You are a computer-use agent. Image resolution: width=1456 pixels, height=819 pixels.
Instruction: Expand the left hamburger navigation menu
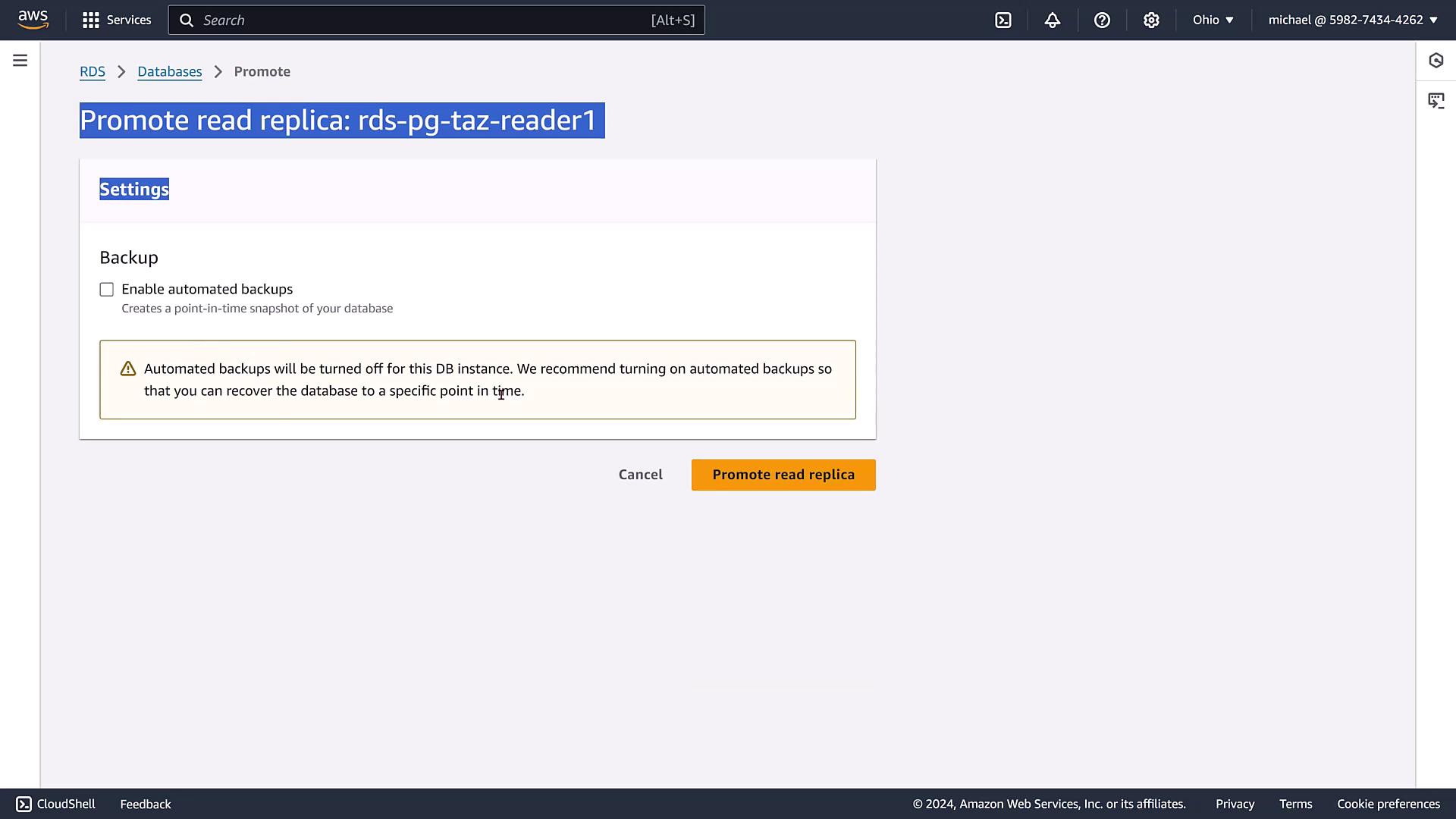tap(20, 61)
